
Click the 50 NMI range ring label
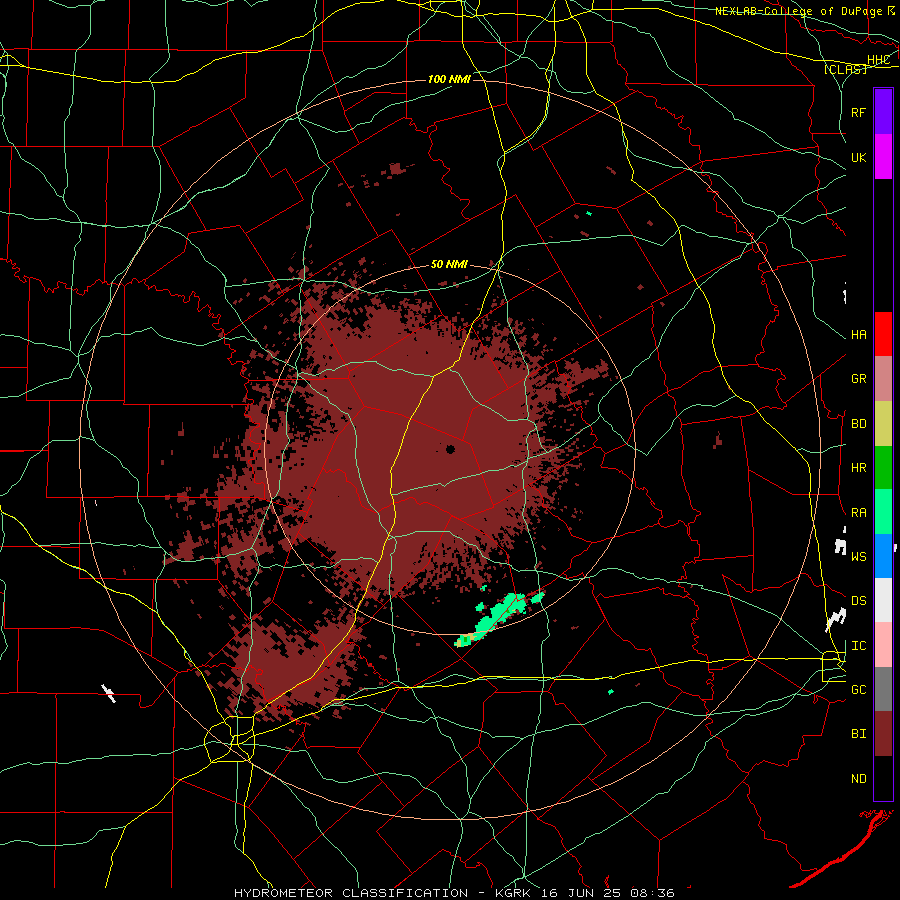click(449, 265)
